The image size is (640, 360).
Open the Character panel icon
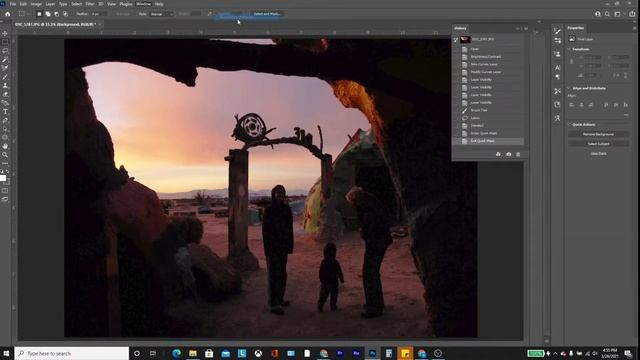tap(558, 68)
